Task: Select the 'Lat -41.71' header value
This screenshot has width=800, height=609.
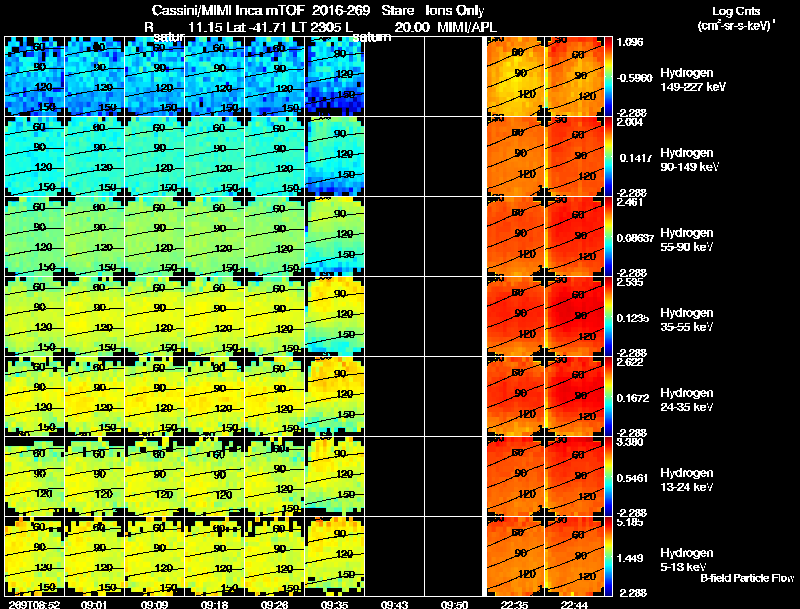Action: [x=257, y=27]
